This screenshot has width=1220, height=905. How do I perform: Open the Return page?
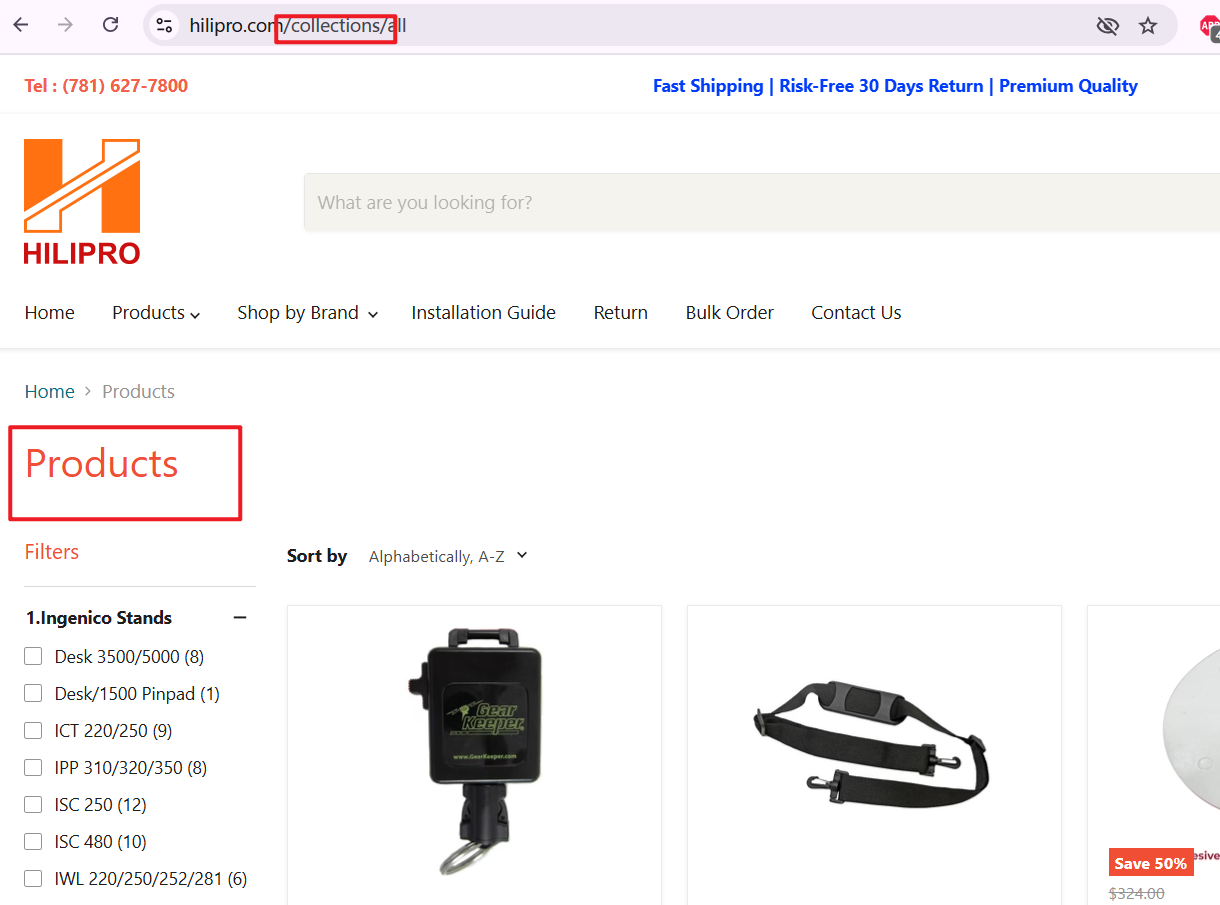tap(621, 313)
